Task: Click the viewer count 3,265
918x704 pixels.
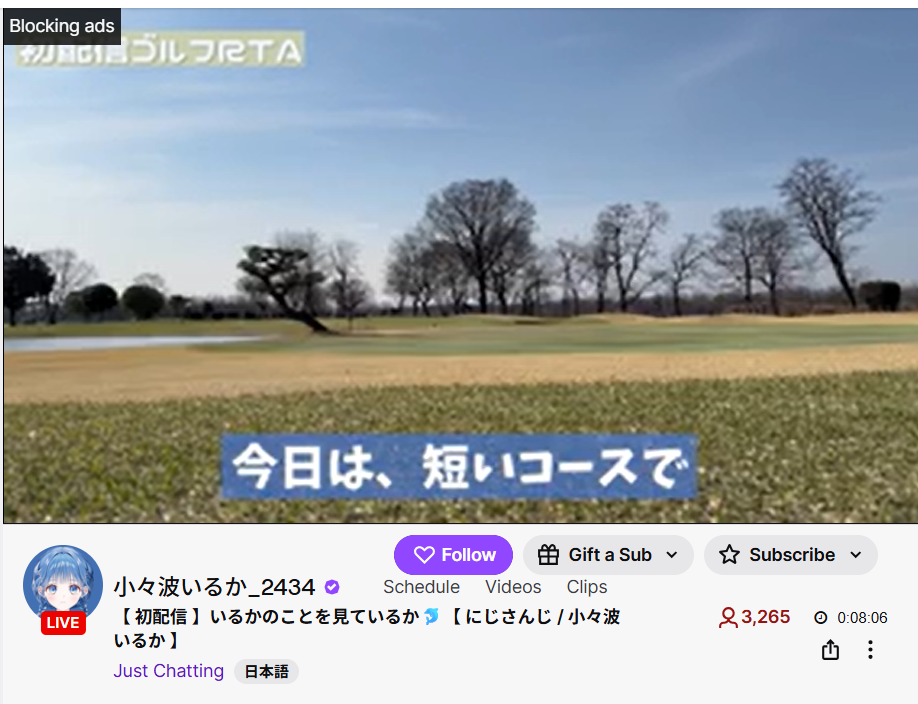Action: click(x=765, y=617)
